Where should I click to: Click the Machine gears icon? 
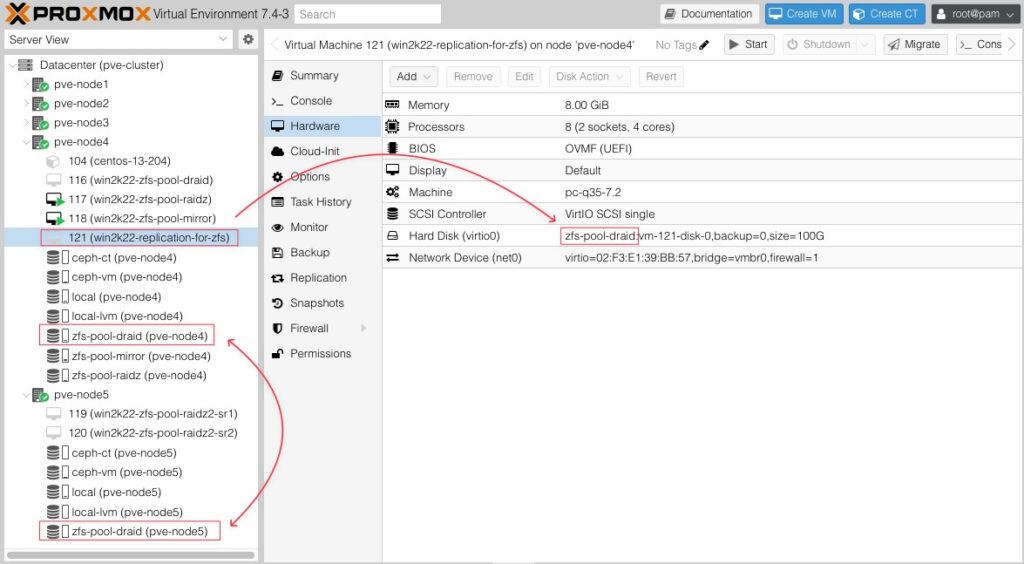[x=392, y=192]
